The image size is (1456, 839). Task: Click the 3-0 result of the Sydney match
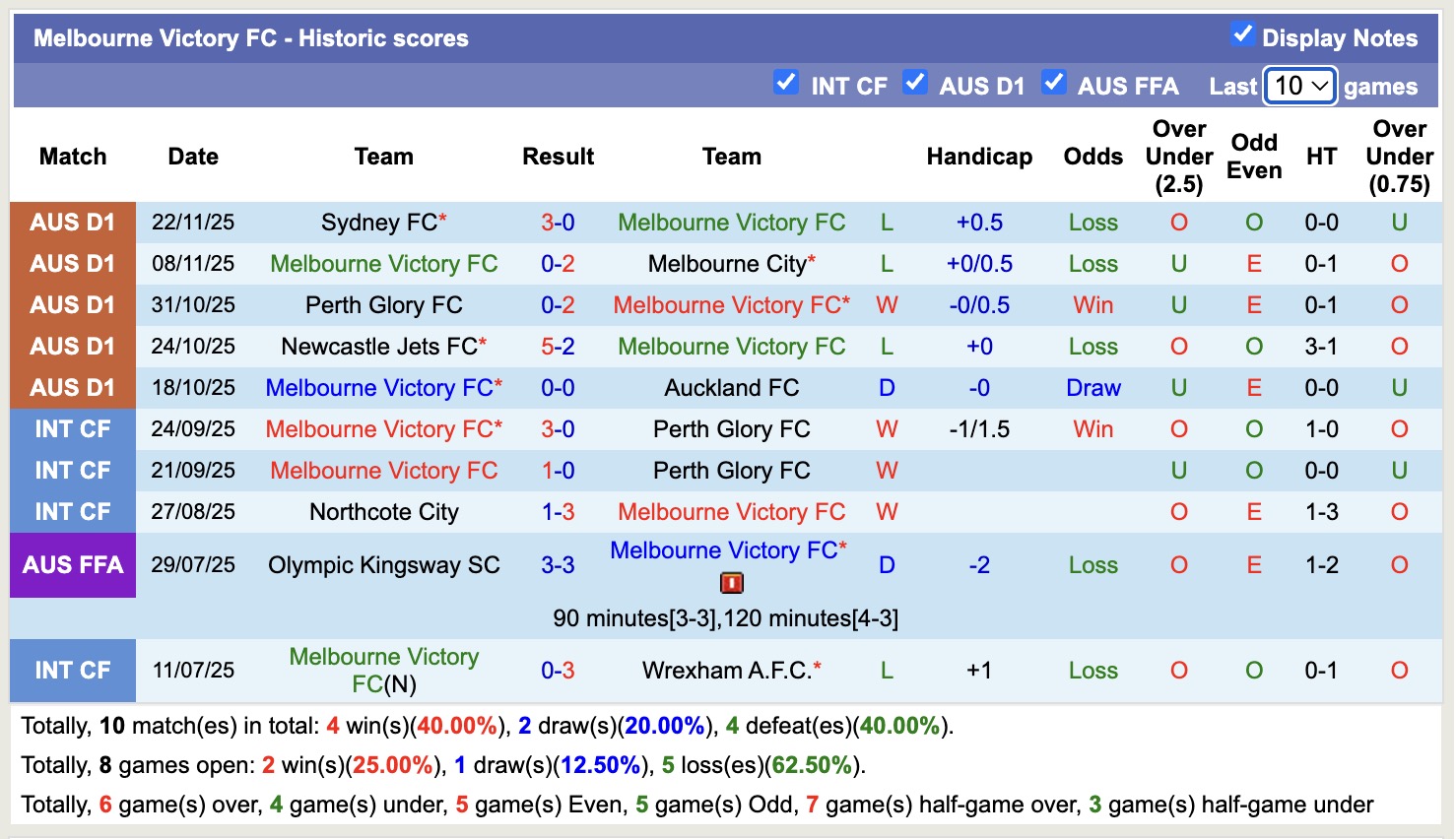[x=558, y=222]
